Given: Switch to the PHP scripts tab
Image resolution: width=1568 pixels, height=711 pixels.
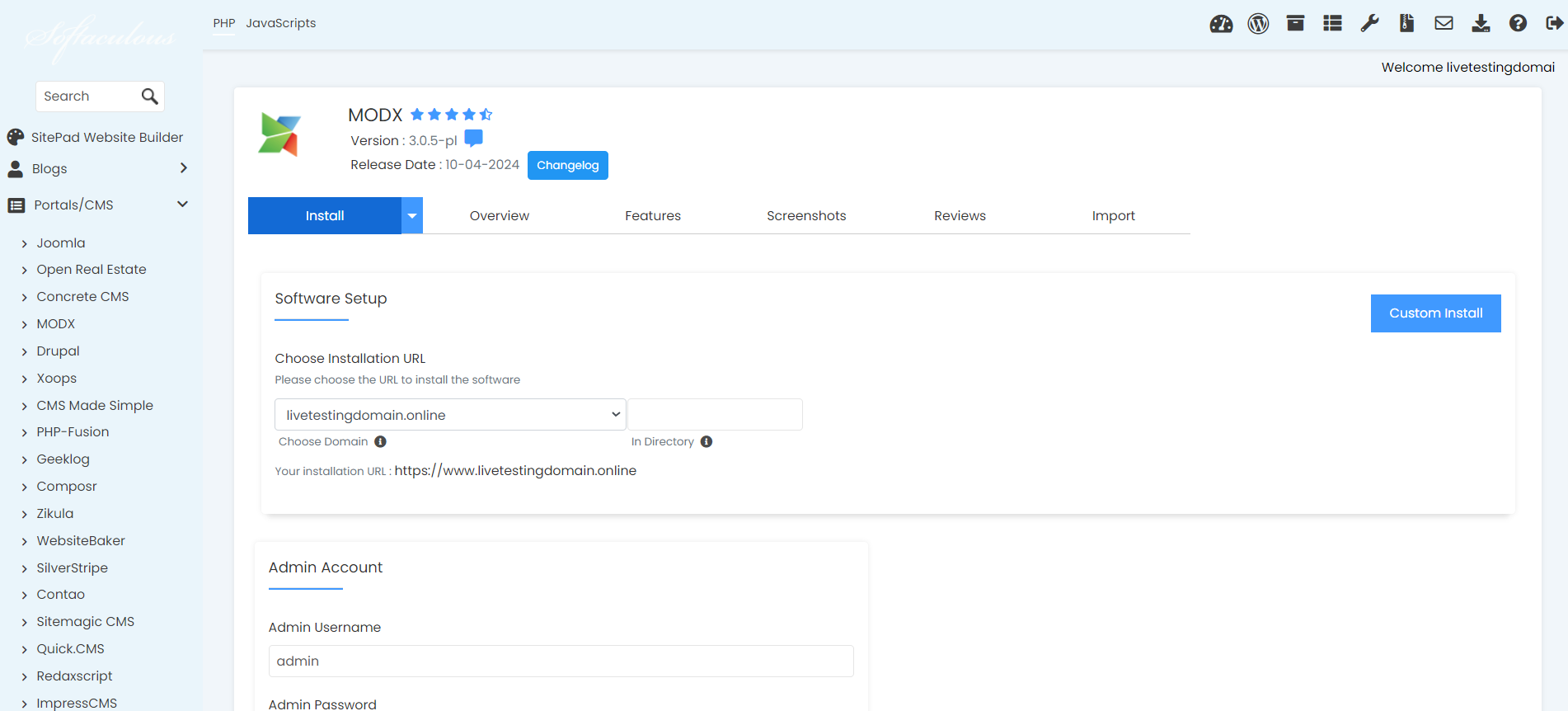Looking at the screenshot, I should click(224, 23).
